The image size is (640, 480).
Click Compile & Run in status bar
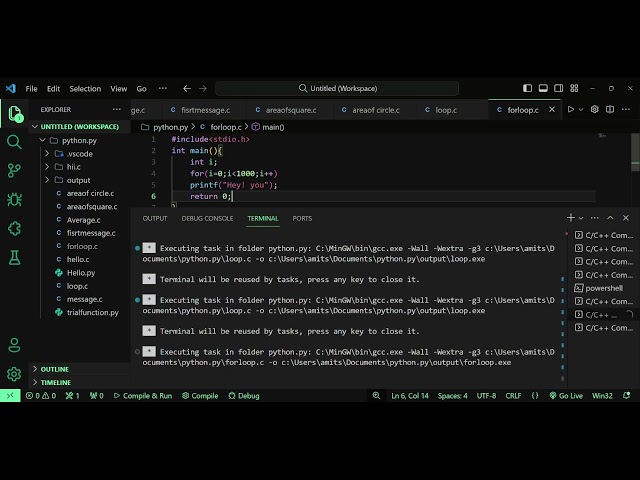[x=143, y=396]
